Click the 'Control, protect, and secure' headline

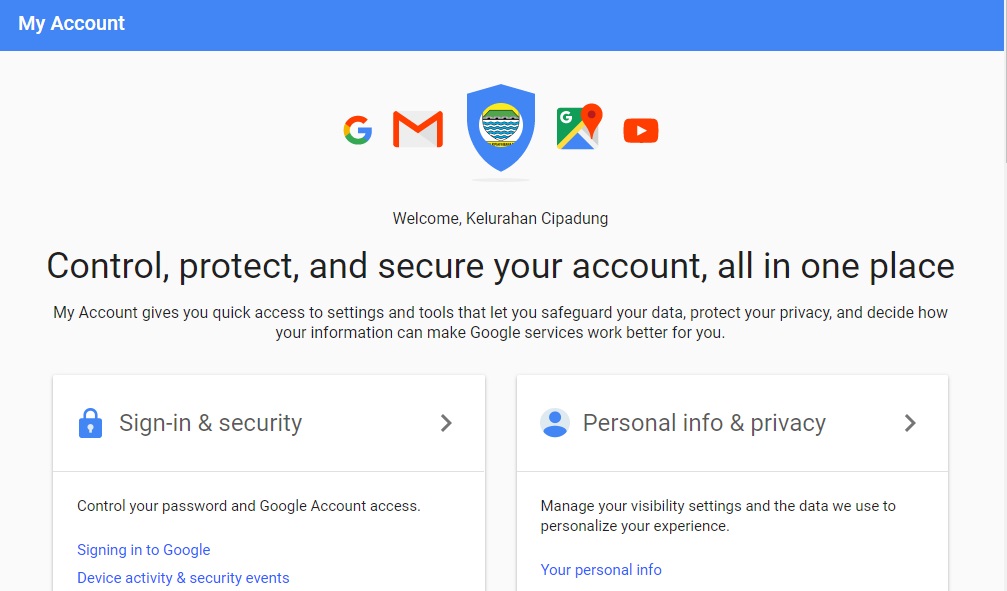pos(500,266)
